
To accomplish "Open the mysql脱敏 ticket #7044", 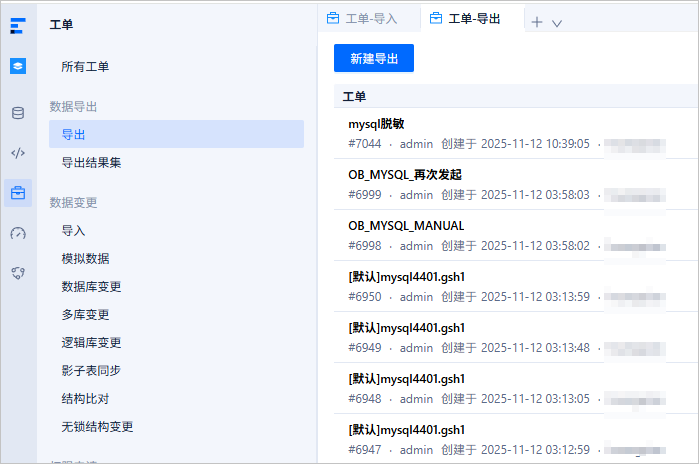I will (x=516, y=134).
